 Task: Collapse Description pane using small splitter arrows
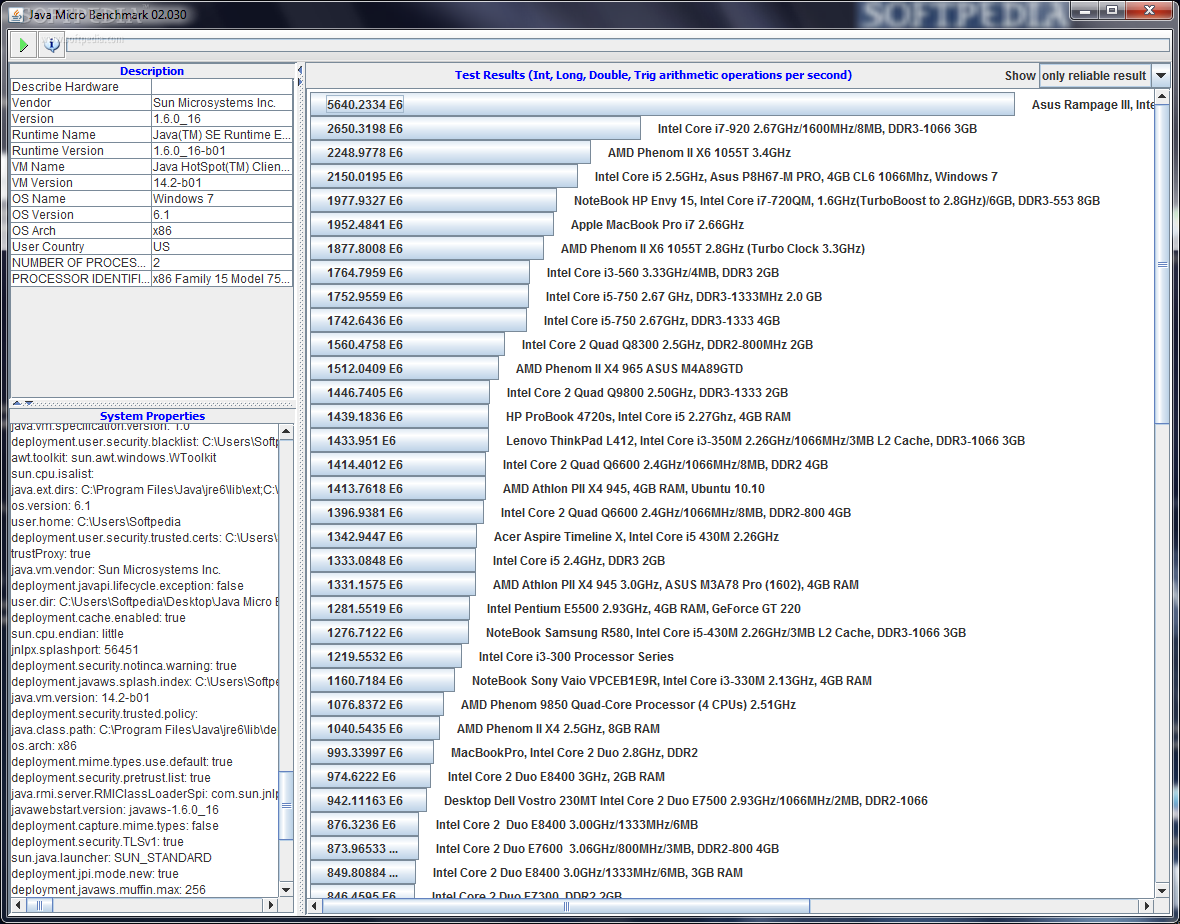coord(17,403)
